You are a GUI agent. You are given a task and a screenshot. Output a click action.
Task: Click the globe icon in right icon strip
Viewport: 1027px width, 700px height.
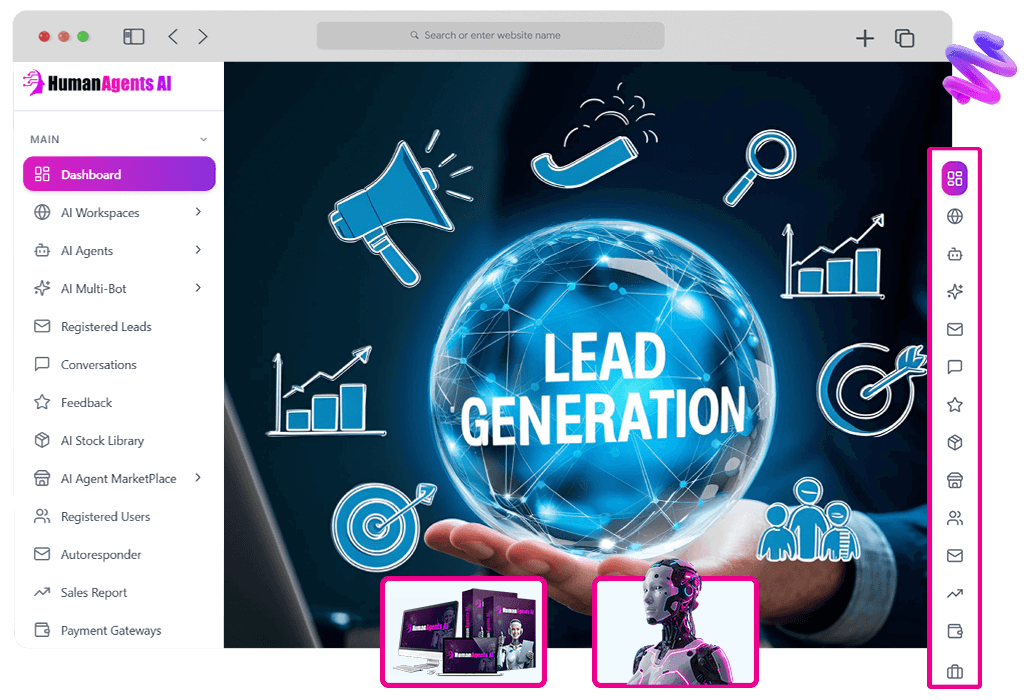pyautogui.click(x=954, y=216)
